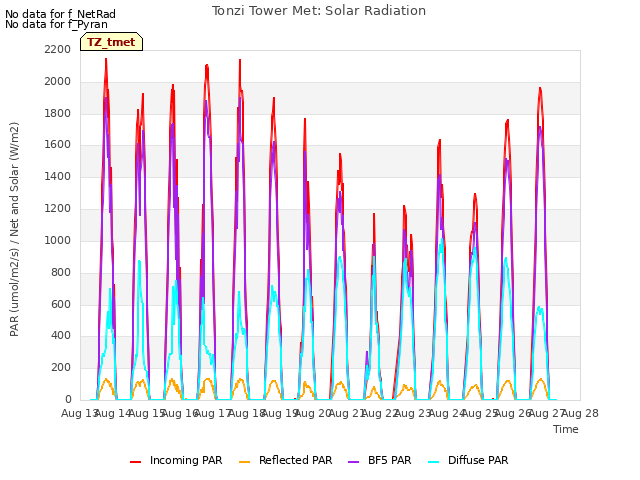Click the purple BF5 PAR legend swatch
The image size is (640, 480).
coord(353,462)
